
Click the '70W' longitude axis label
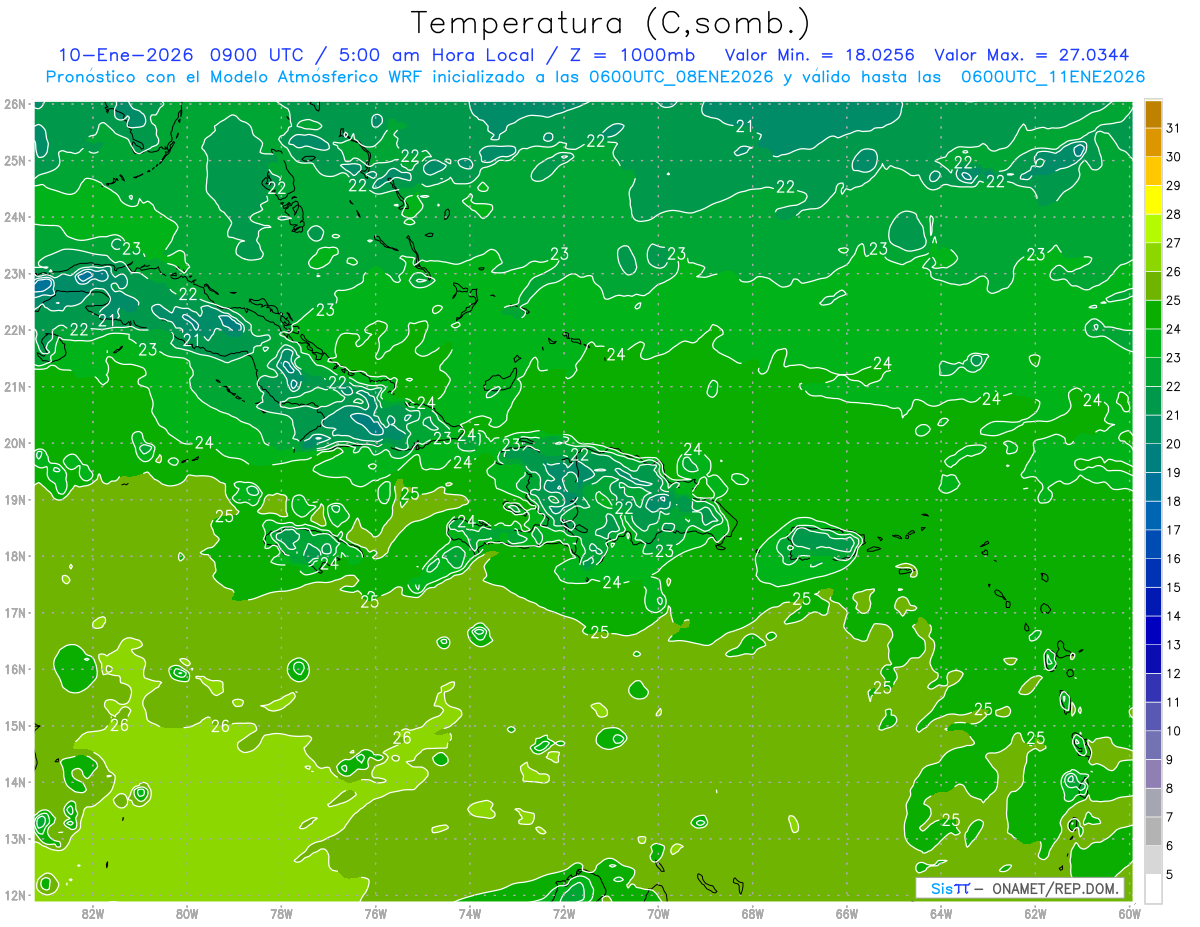point(658,912)
